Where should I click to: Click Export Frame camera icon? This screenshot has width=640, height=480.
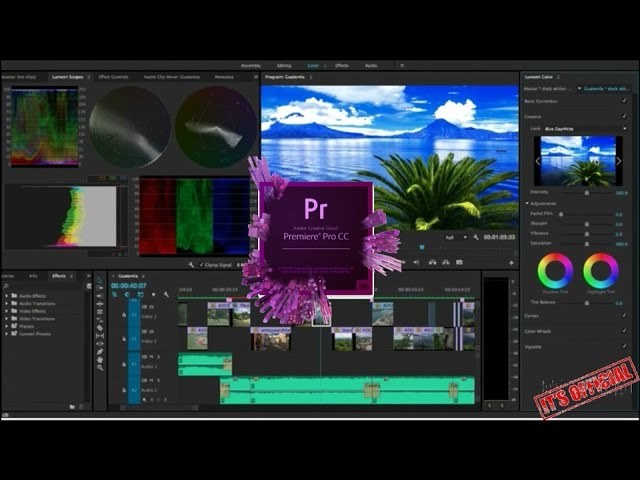pyautogui.click(x=460, y=262)
